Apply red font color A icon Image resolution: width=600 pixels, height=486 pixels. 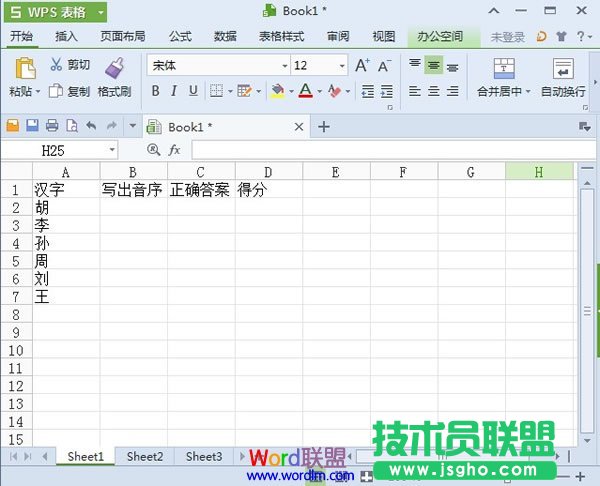point(305,91)
